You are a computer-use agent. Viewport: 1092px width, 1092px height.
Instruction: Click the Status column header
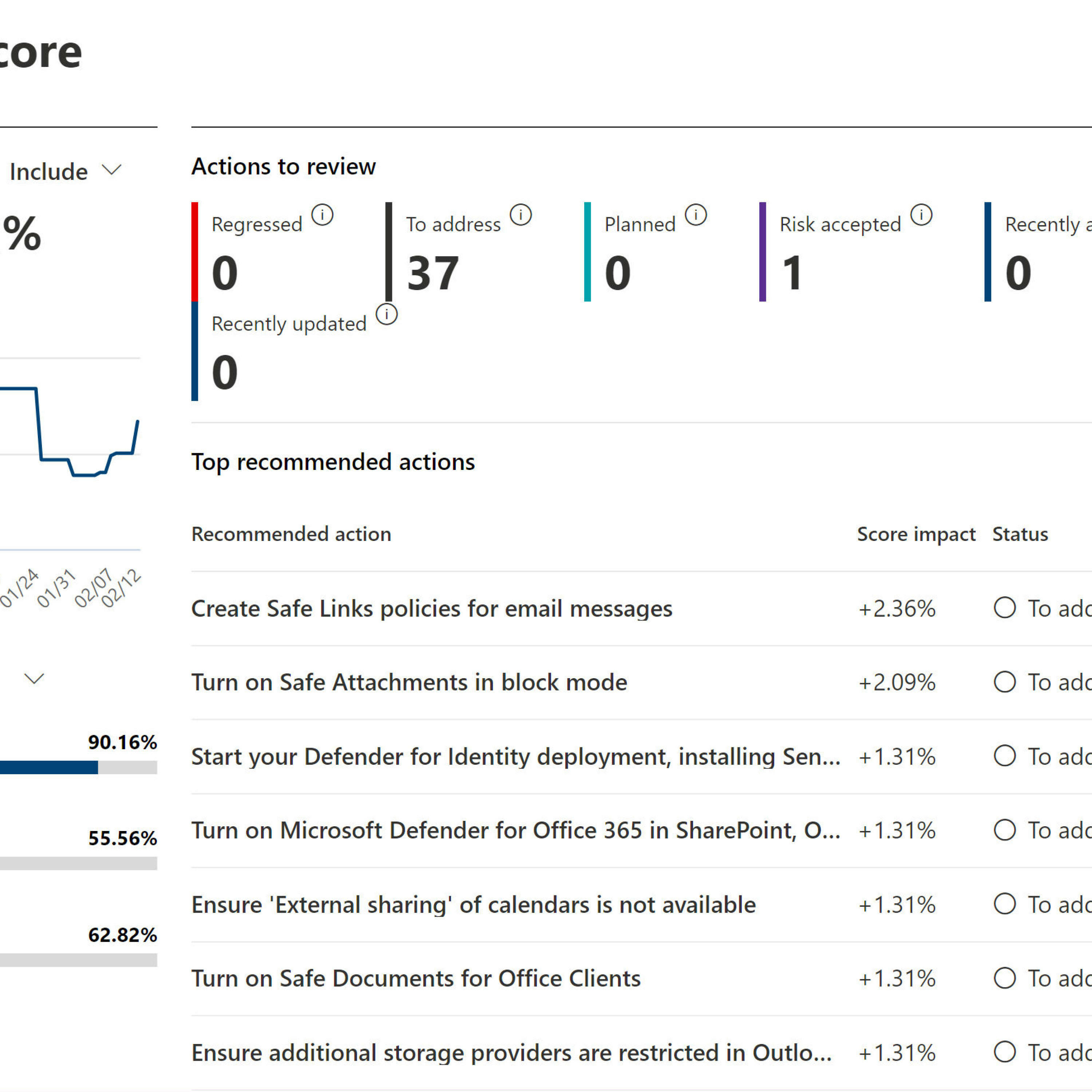pos(1020,534)
